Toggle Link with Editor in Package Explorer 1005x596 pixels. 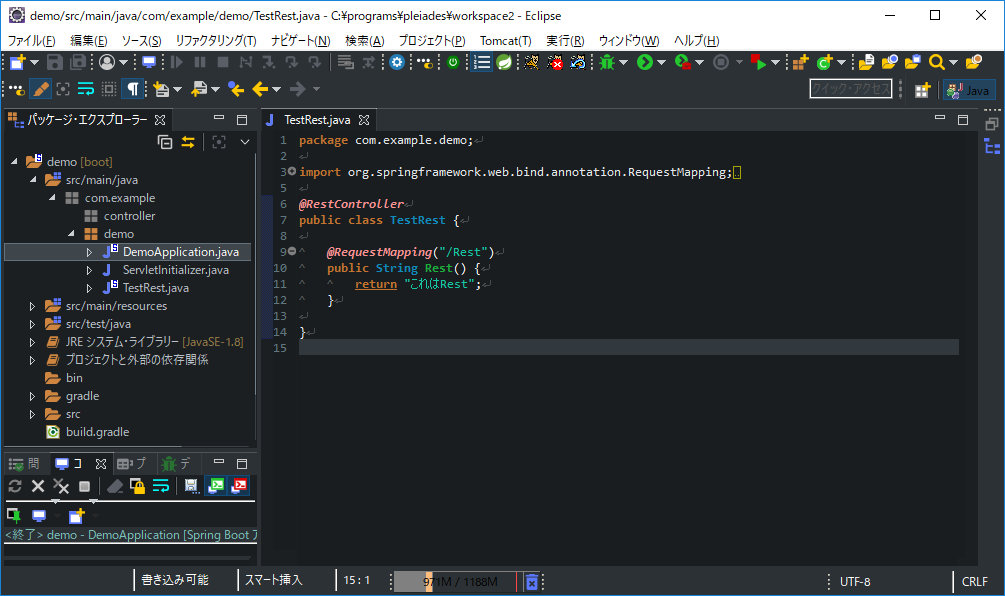187,142
